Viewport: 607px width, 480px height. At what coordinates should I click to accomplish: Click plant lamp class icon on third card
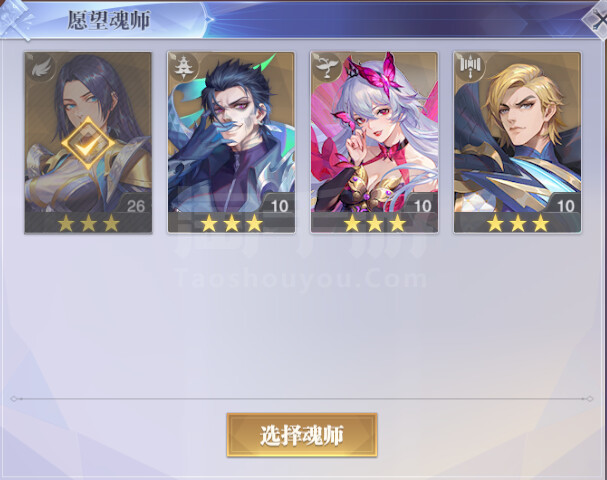pyautogui.click(x=328, y=68)
